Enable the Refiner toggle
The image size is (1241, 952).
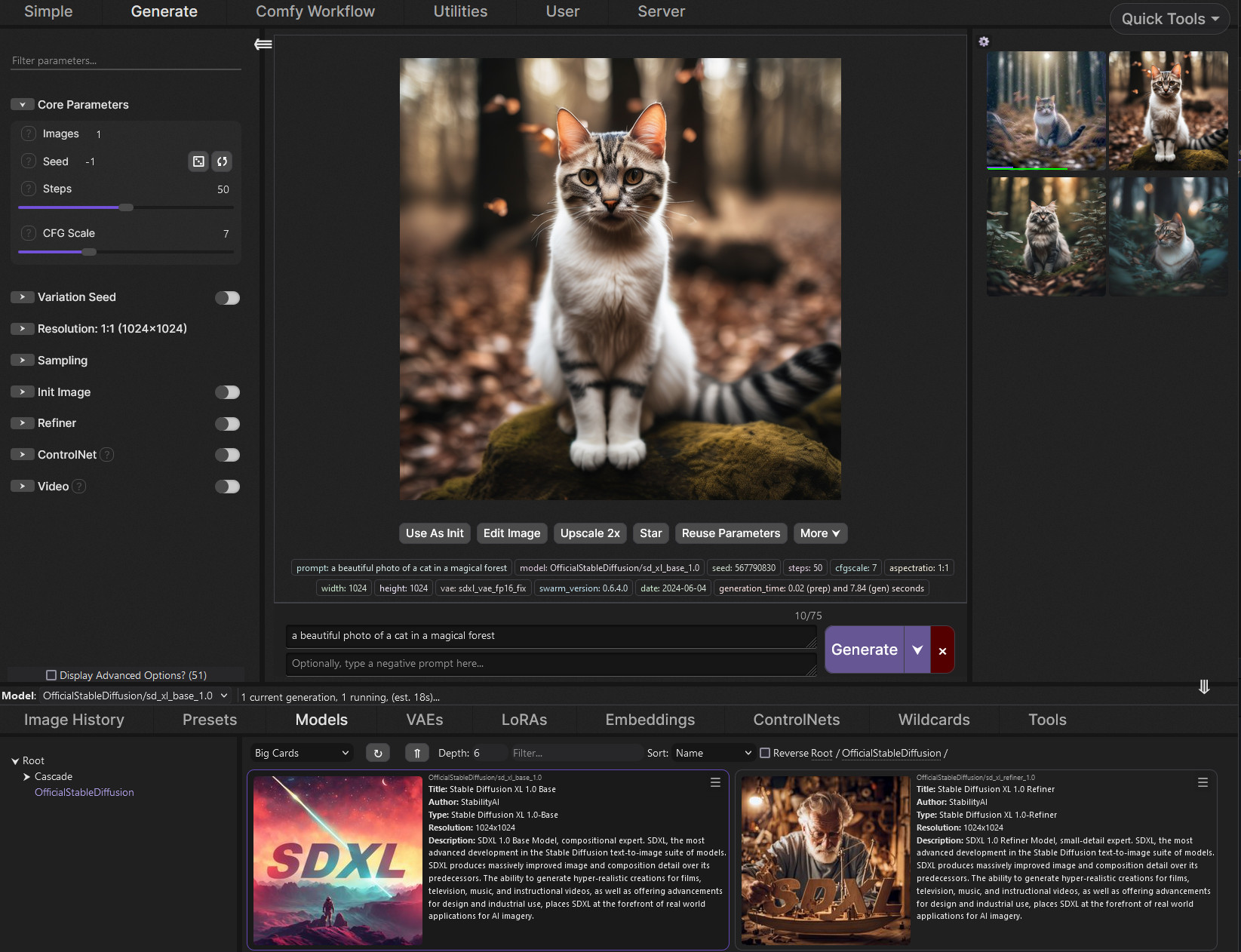click(227, 423)
